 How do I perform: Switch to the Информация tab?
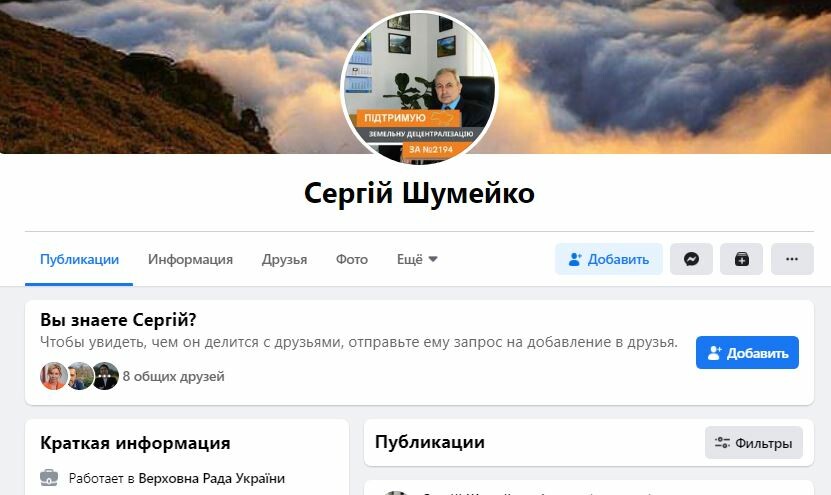coord(190,259)
